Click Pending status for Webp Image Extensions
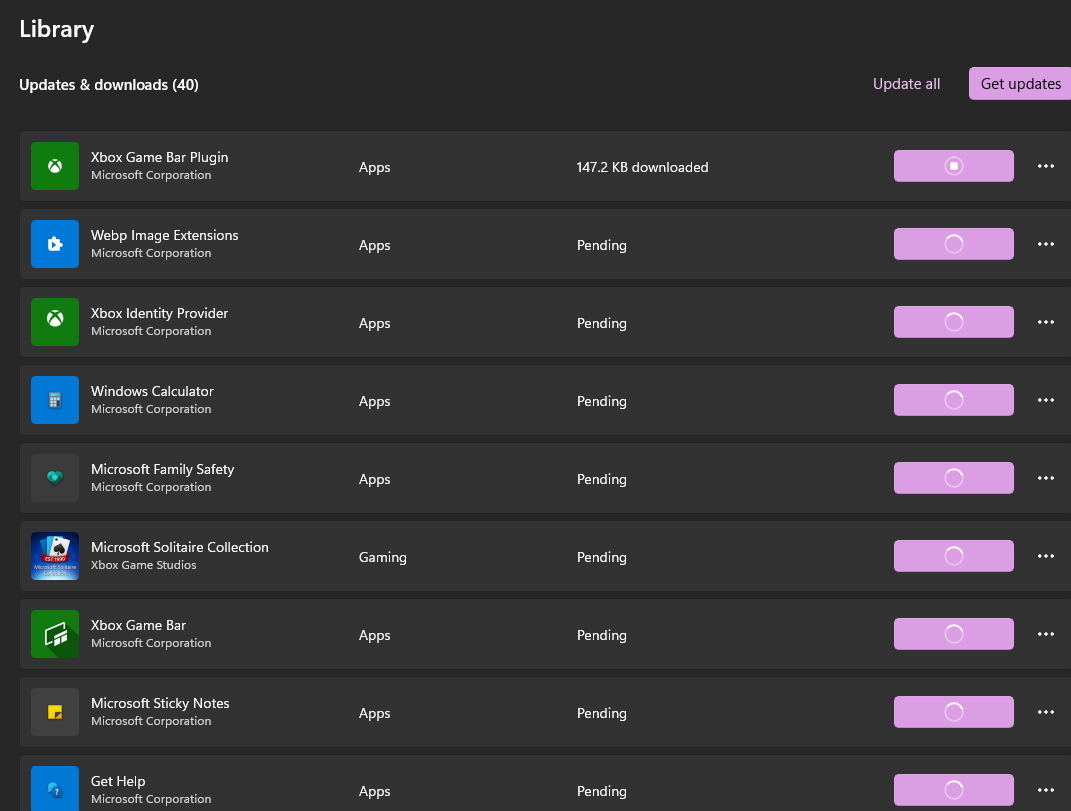 coord(602,245)
